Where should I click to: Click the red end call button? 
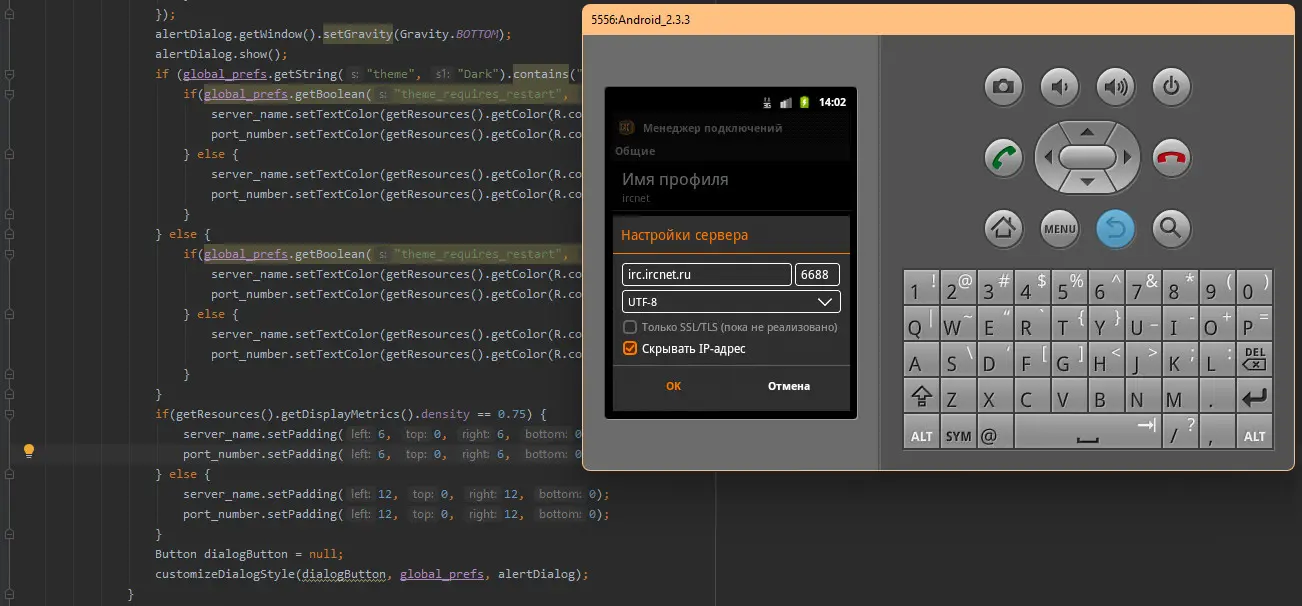pyautogui.click(x=1171, y=158)
